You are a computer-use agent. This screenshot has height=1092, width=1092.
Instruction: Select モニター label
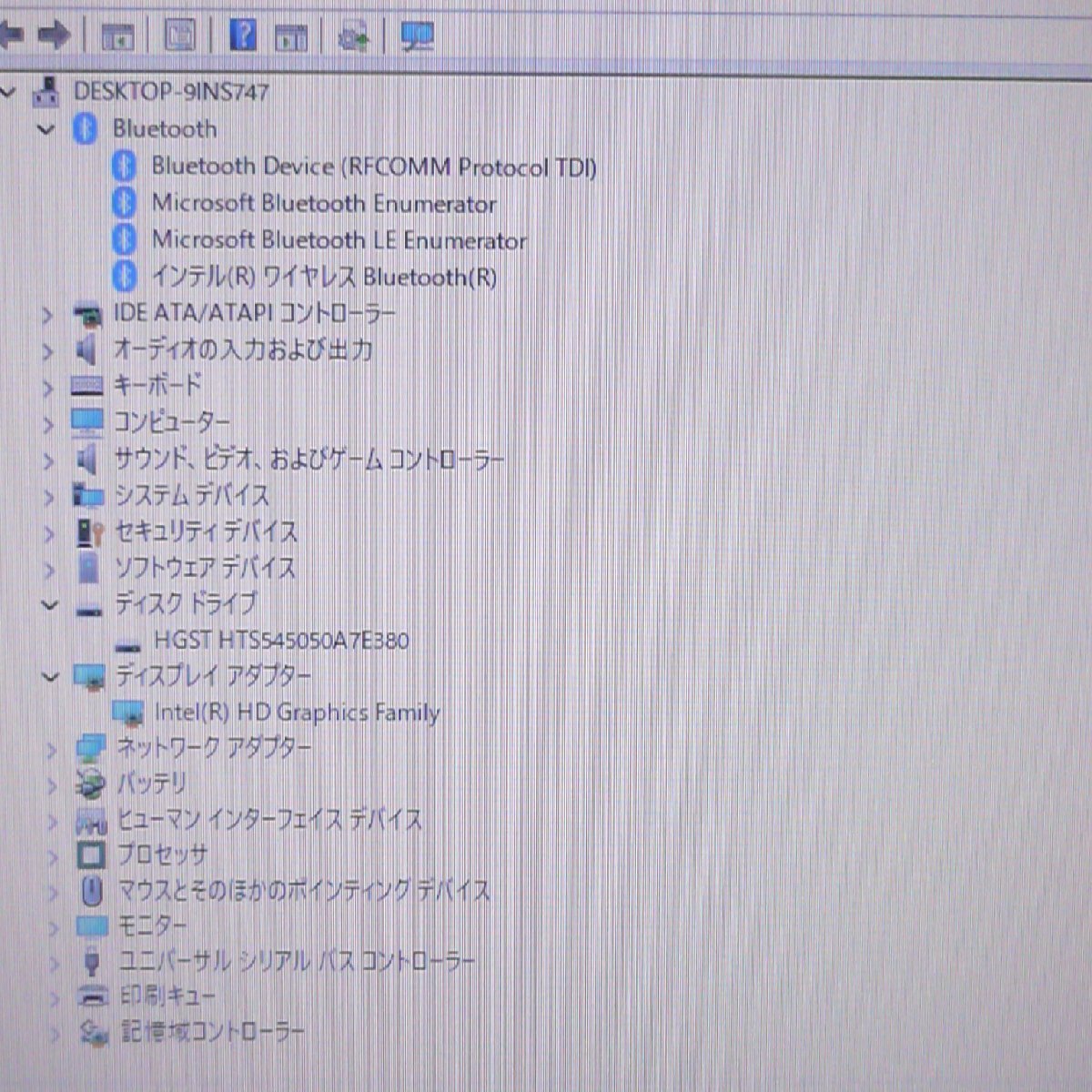(x=153, y=926)
